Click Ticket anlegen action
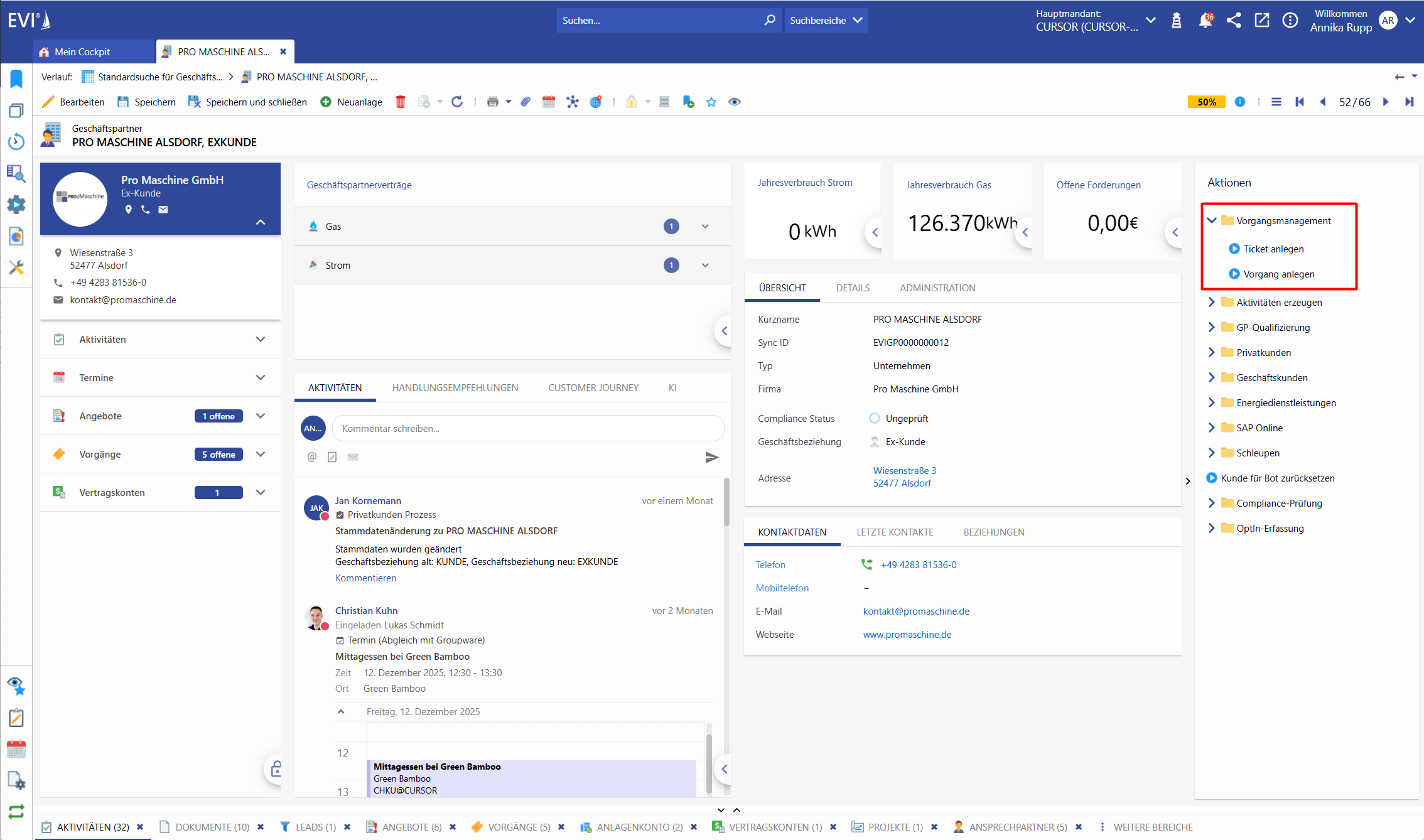Image resolution: width=1424 pixels, height=840 pixels. [1273, 249]
